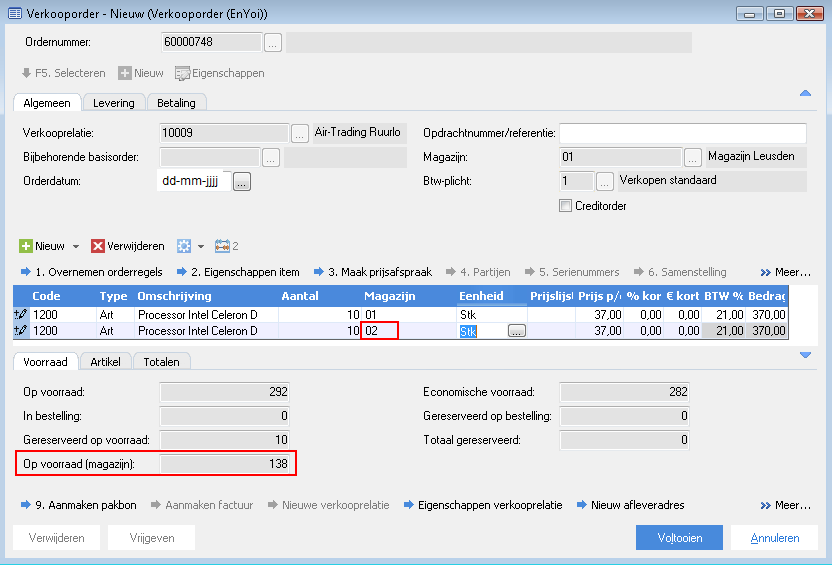Open the Voorraad tab
832x565 pixels.
click(46, 362)
